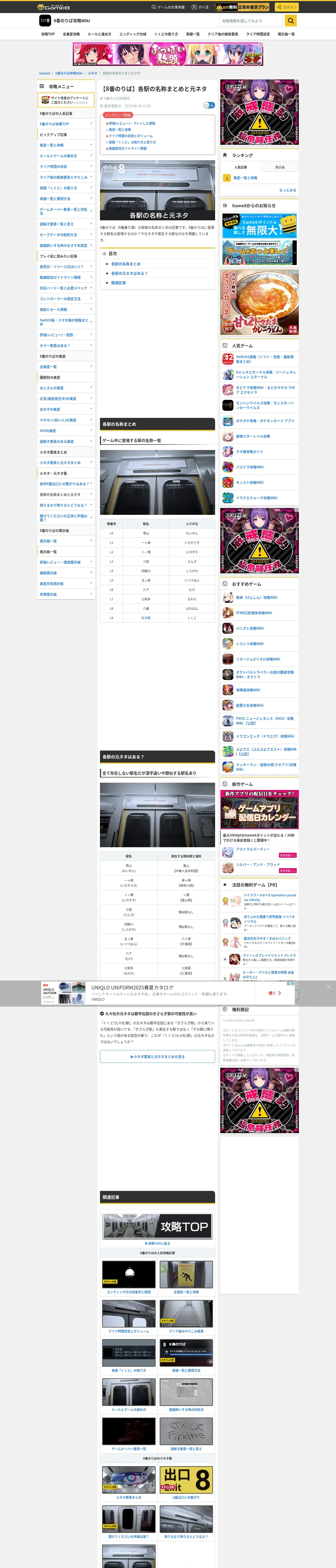336x1568 pixels.
Task: Click the orange search magnifier button
Action: click(291, 21)
